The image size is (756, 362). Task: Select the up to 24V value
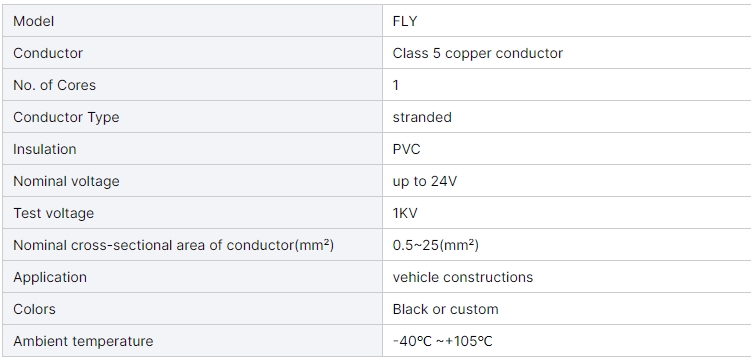click(424, 181)
